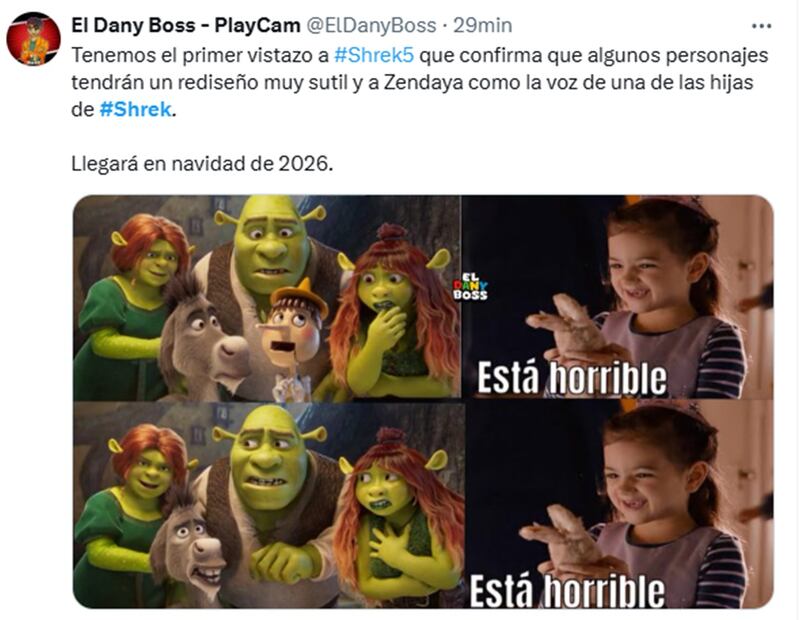Open bottom-left Shrek family image

269,505
